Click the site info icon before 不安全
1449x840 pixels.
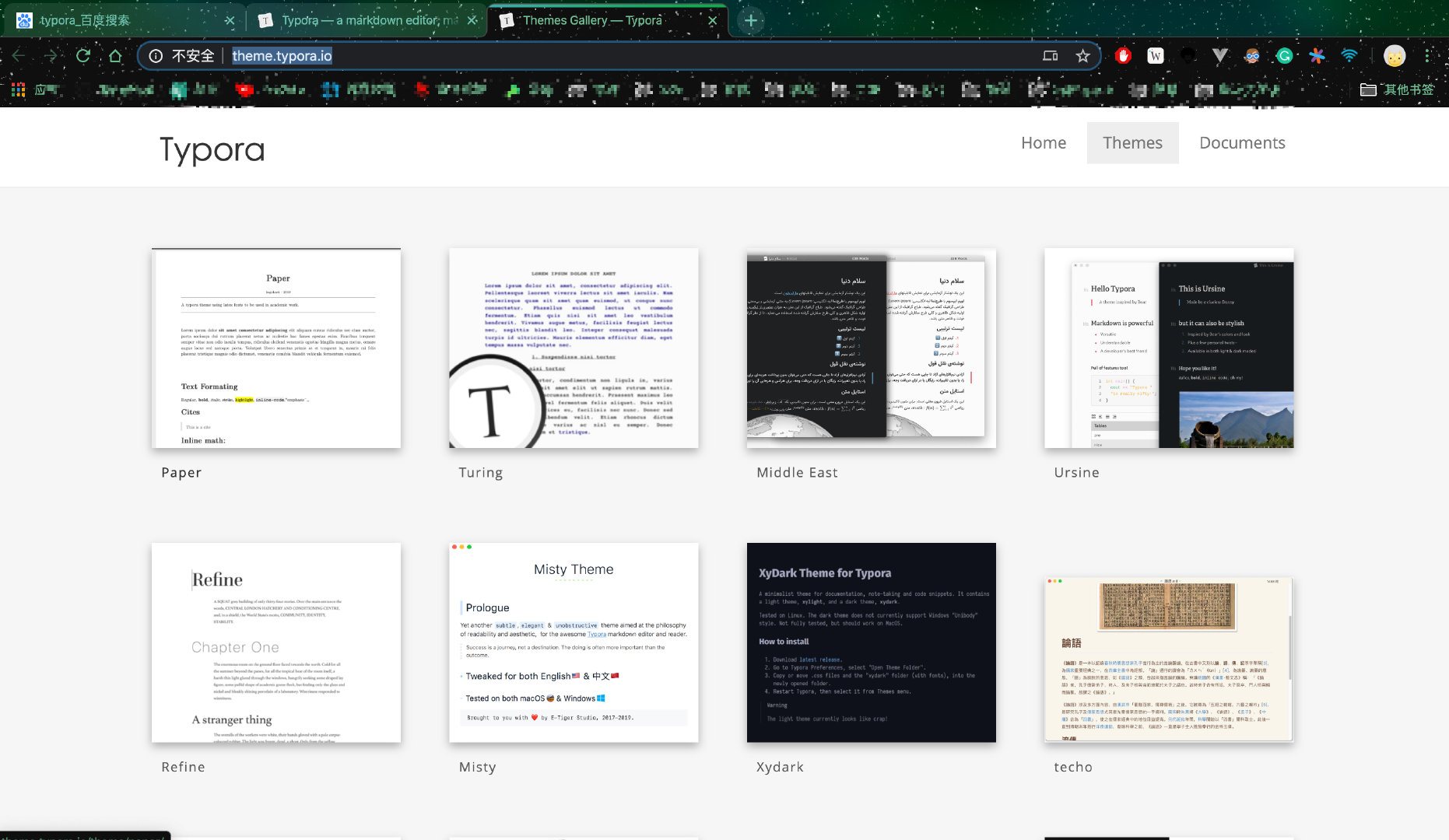(156, 56)
